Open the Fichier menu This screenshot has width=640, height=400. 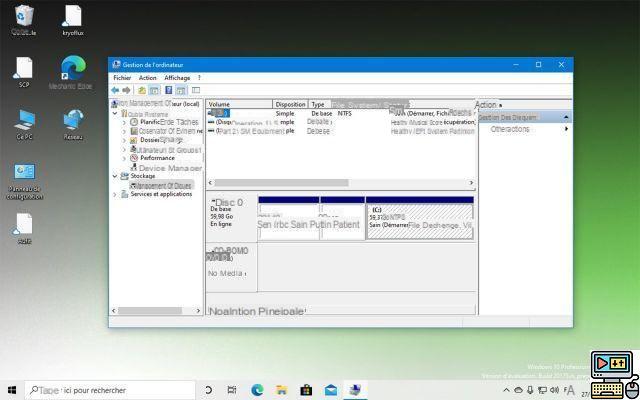coord(122,78)
